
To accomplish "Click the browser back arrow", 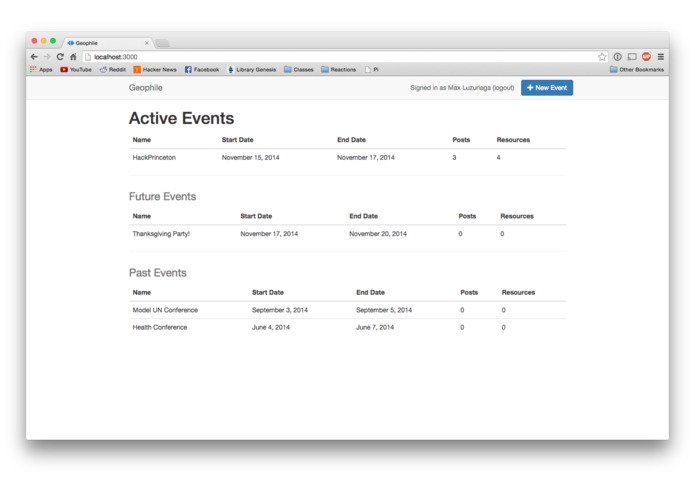I will pyautogui.click(x=34, y=57).
